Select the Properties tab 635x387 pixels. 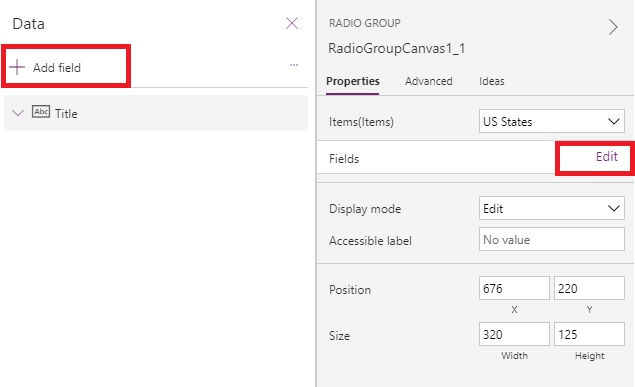353,81
